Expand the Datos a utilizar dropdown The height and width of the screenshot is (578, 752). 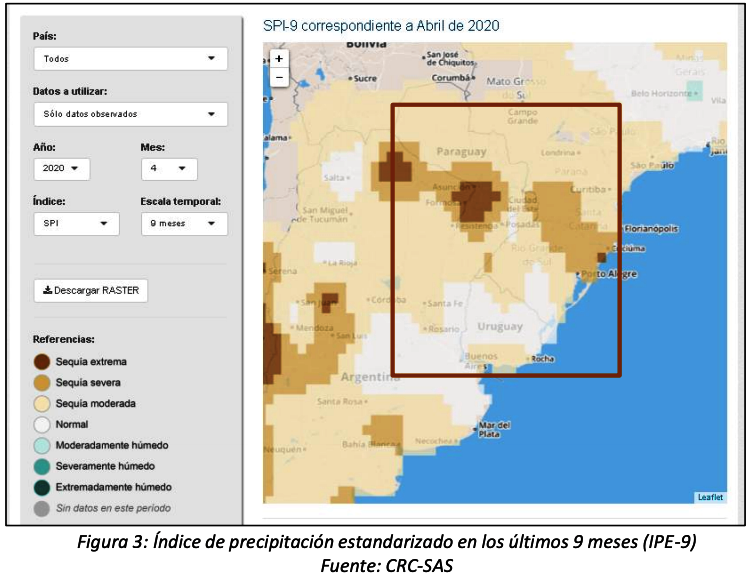click(129, 114)
